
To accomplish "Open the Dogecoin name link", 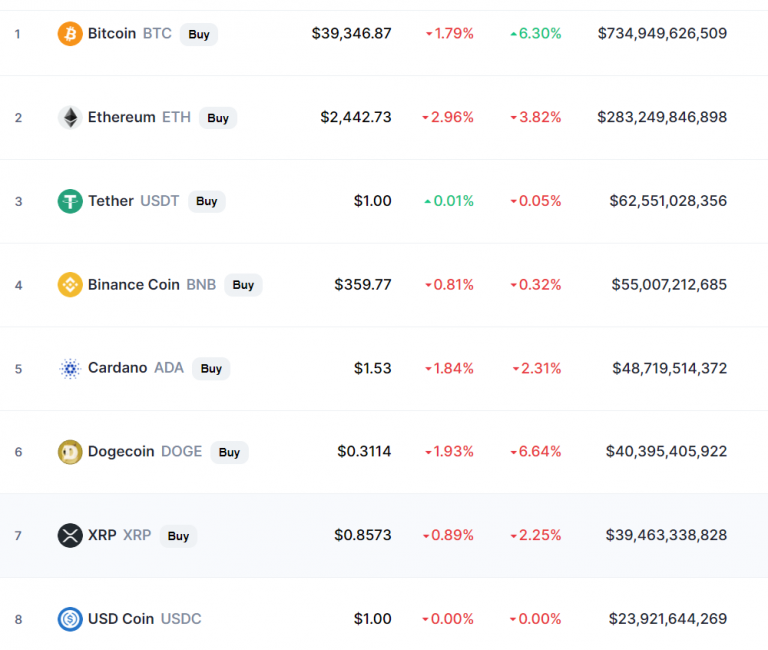I will point(121,452).
